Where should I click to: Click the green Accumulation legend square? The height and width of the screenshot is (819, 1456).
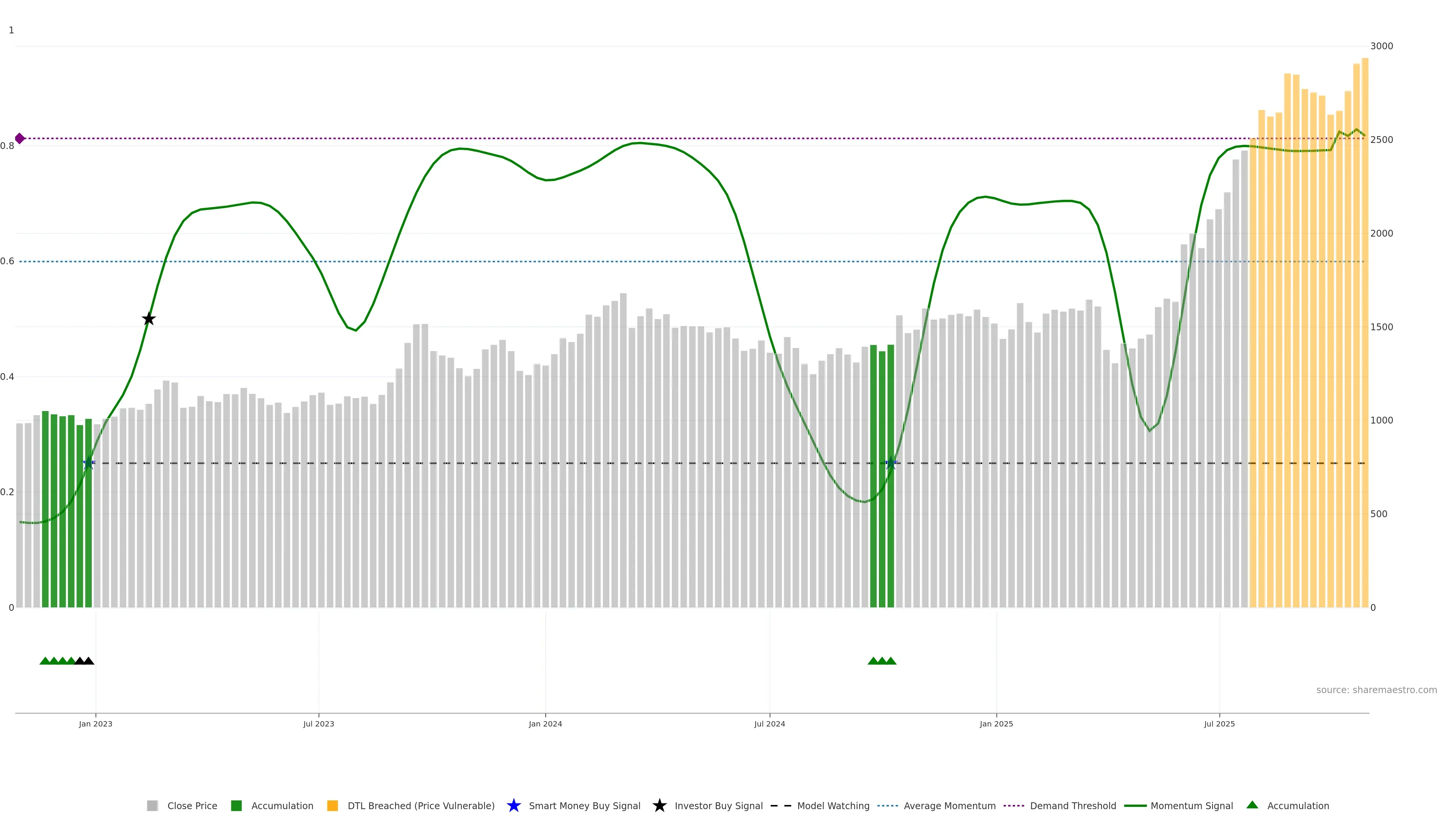coord(236,805)
